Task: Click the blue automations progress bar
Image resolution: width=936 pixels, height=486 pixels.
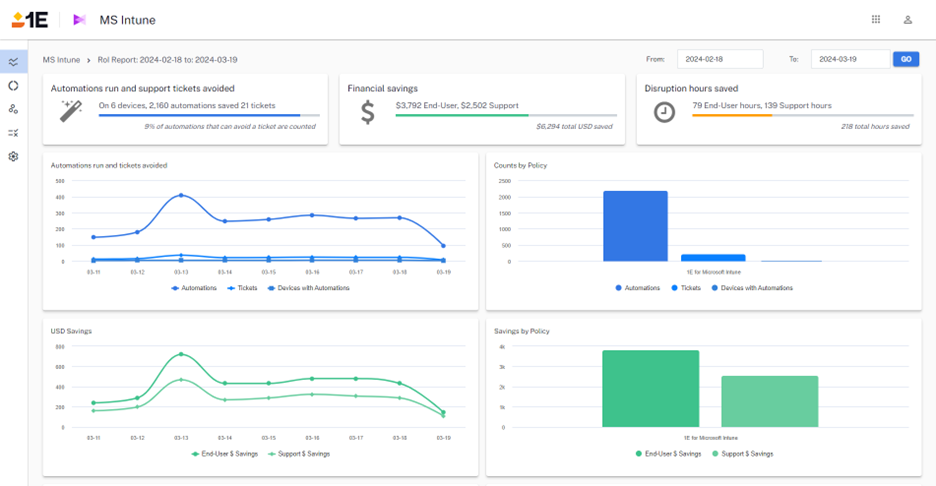Action: point(199,116)
